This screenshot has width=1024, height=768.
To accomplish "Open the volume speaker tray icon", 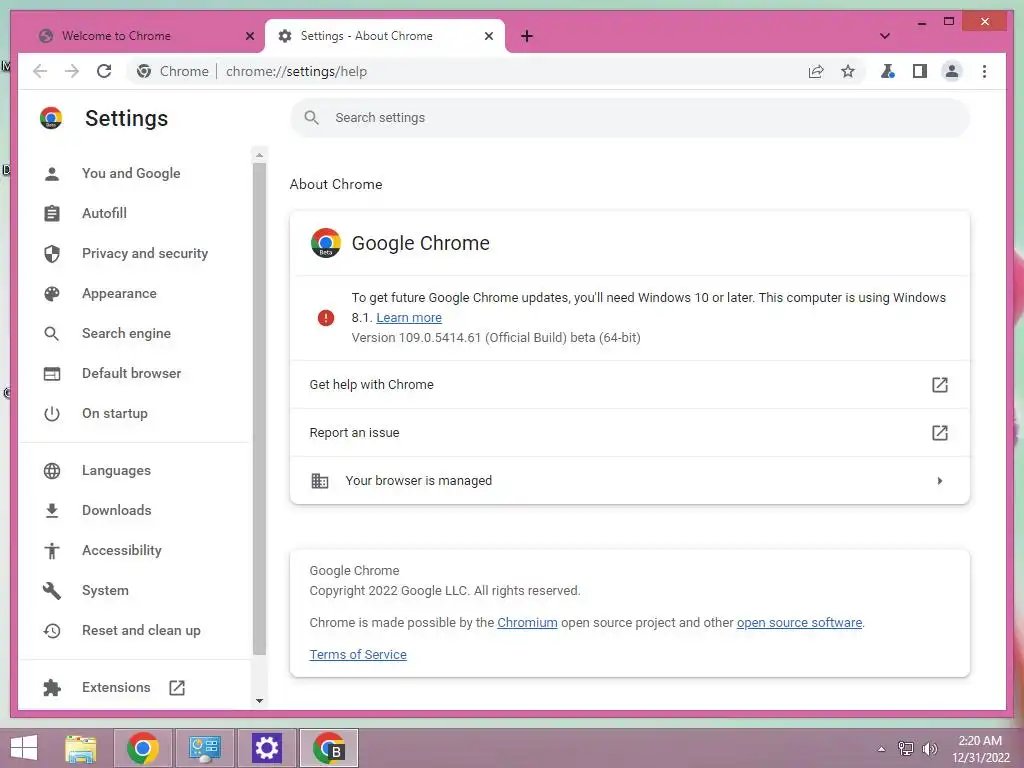I will coord(929,748).
